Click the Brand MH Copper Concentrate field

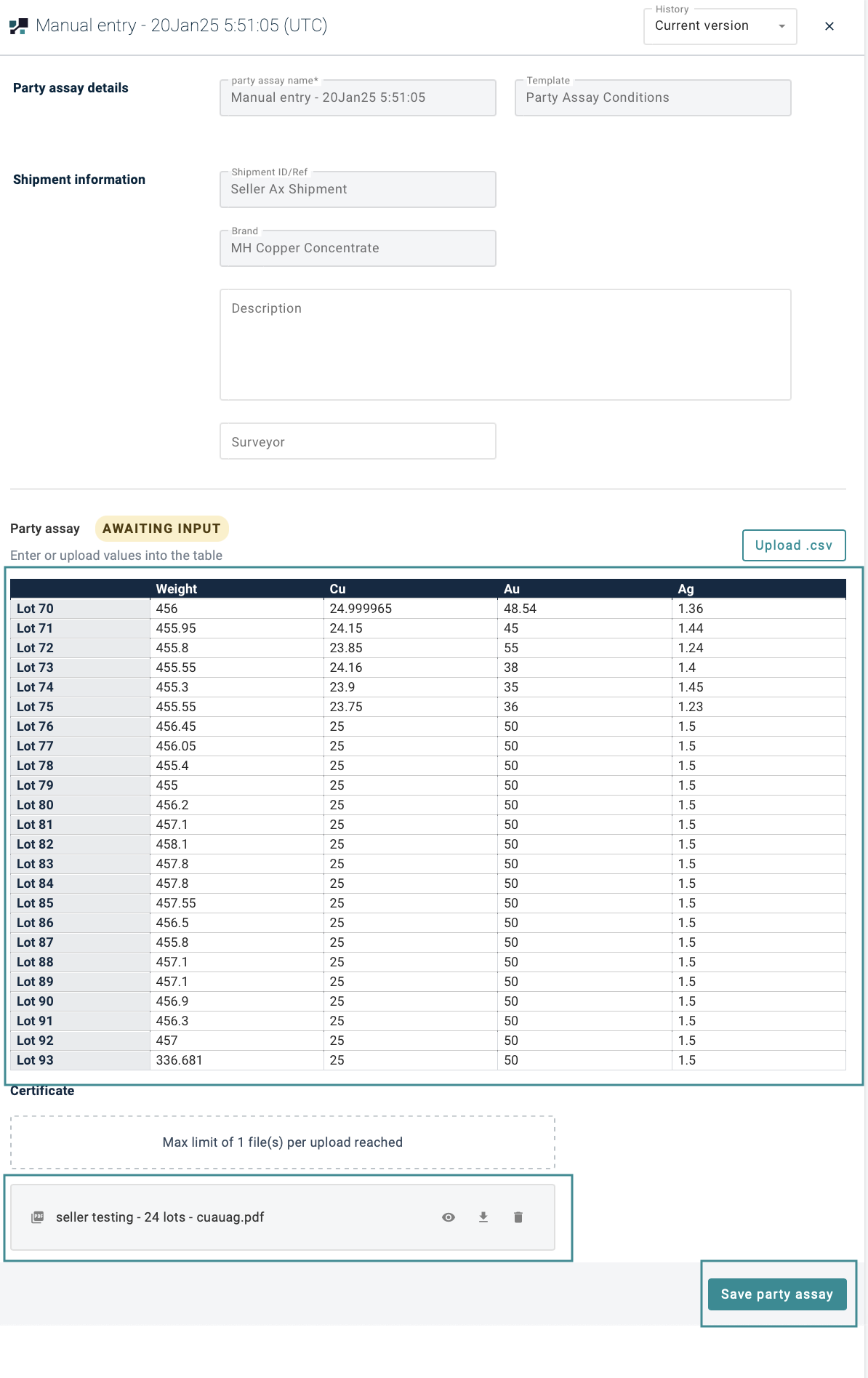pyautogui.click(x=358, y=249)
